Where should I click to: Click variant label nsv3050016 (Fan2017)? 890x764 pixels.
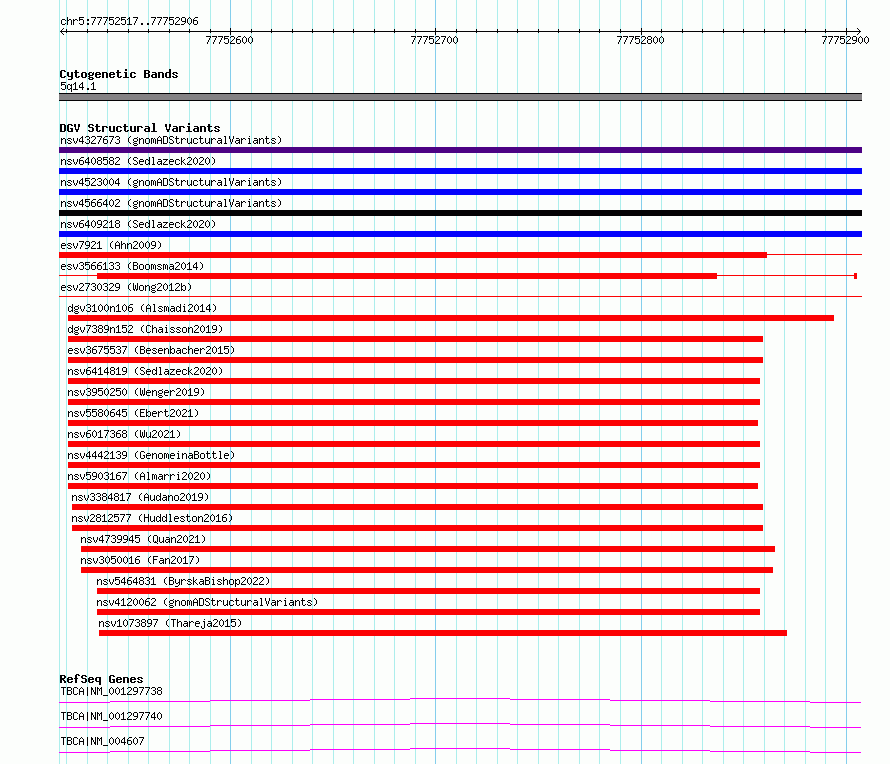(140, 560)
